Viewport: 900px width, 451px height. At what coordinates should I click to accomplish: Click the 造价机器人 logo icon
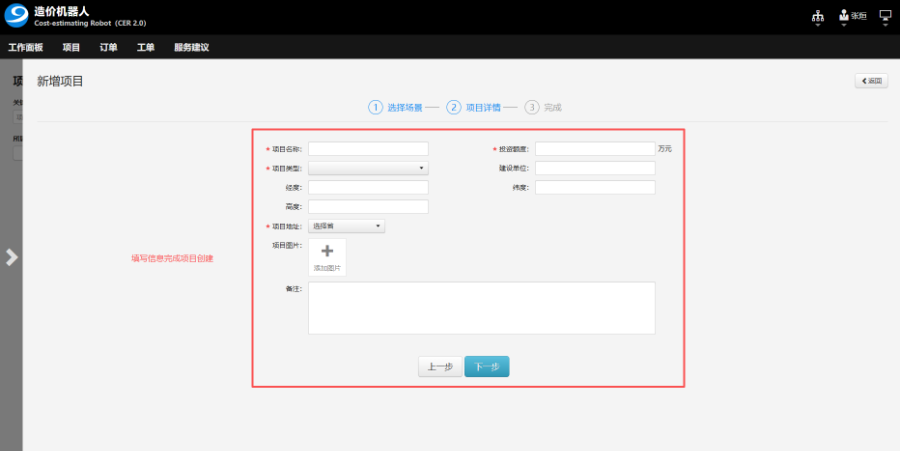click(x=17, y=17)
